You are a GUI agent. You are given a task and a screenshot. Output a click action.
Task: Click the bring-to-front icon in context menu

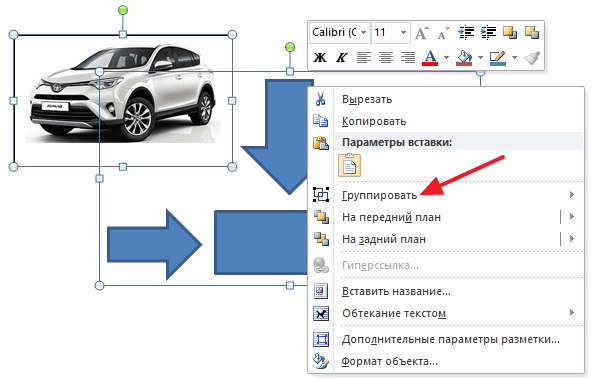click(x=321, y=217)
